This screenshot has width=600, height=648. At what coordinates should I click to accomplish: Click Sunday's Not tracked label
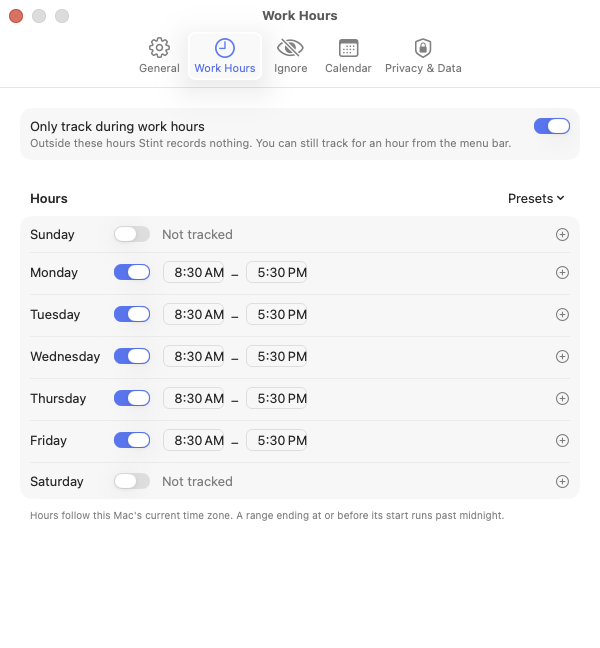pos(197,234)
